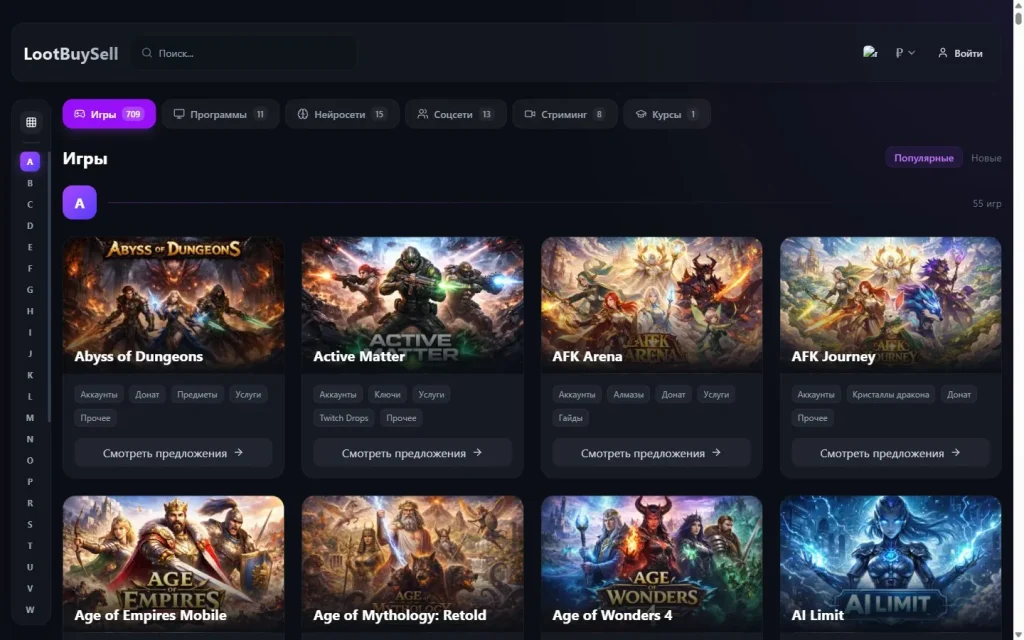The image size is (1024, 640).
Task: Click the gamepad icon in the Игры tab
Action: (x=80, y=114)
